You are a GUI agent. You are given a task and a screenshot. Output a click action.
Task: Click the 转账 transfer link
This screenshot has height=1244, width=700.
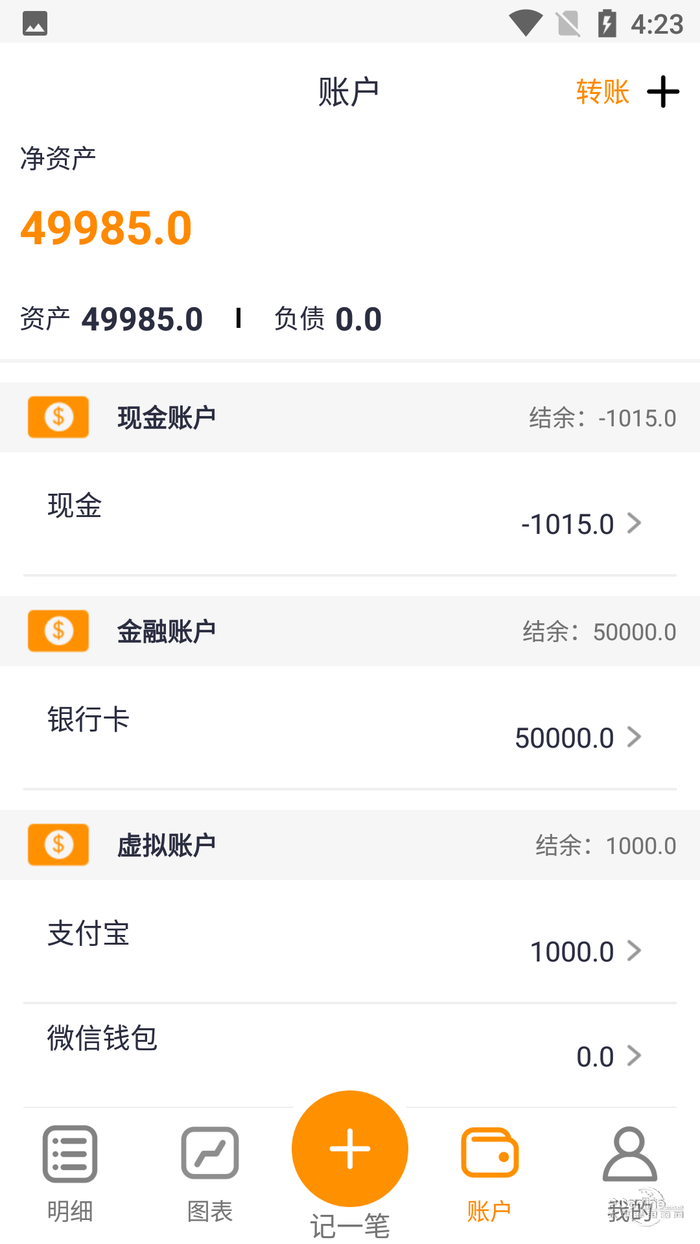click(603, 92)
